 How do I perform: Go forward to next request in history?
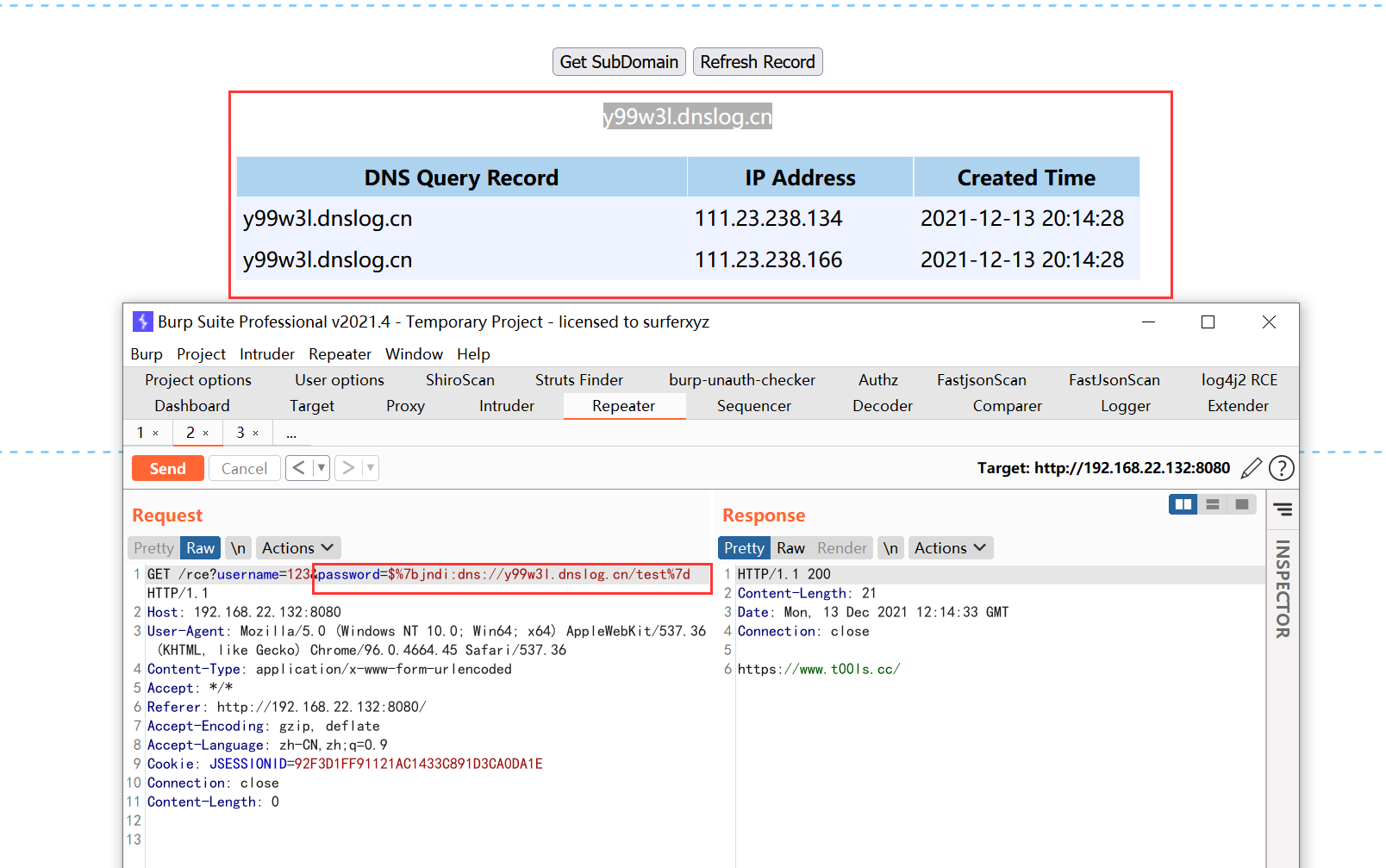coord(348,468)
